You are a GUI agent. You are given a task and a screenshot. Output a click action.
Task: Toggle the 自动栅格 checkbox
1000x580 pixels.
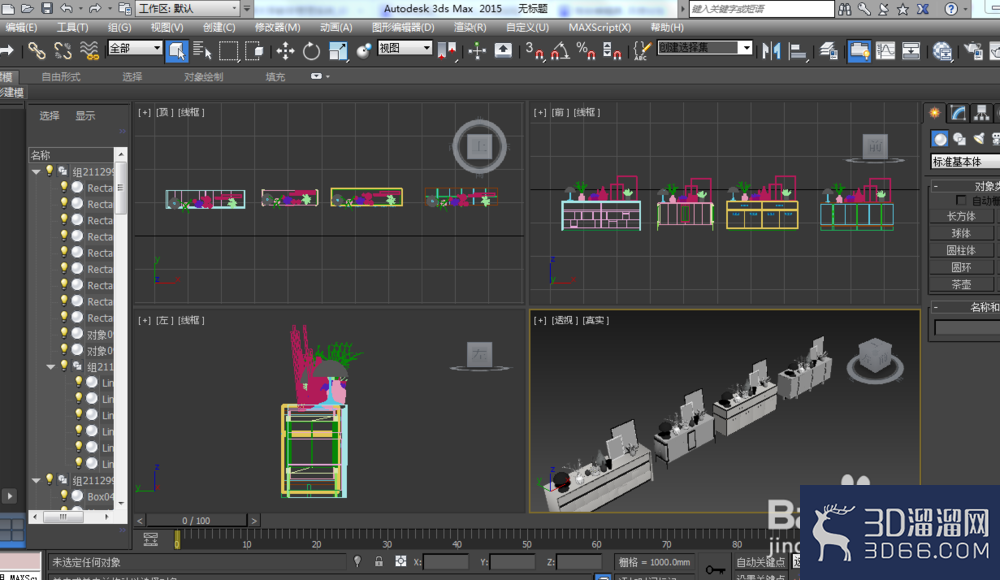coord(960,201)
